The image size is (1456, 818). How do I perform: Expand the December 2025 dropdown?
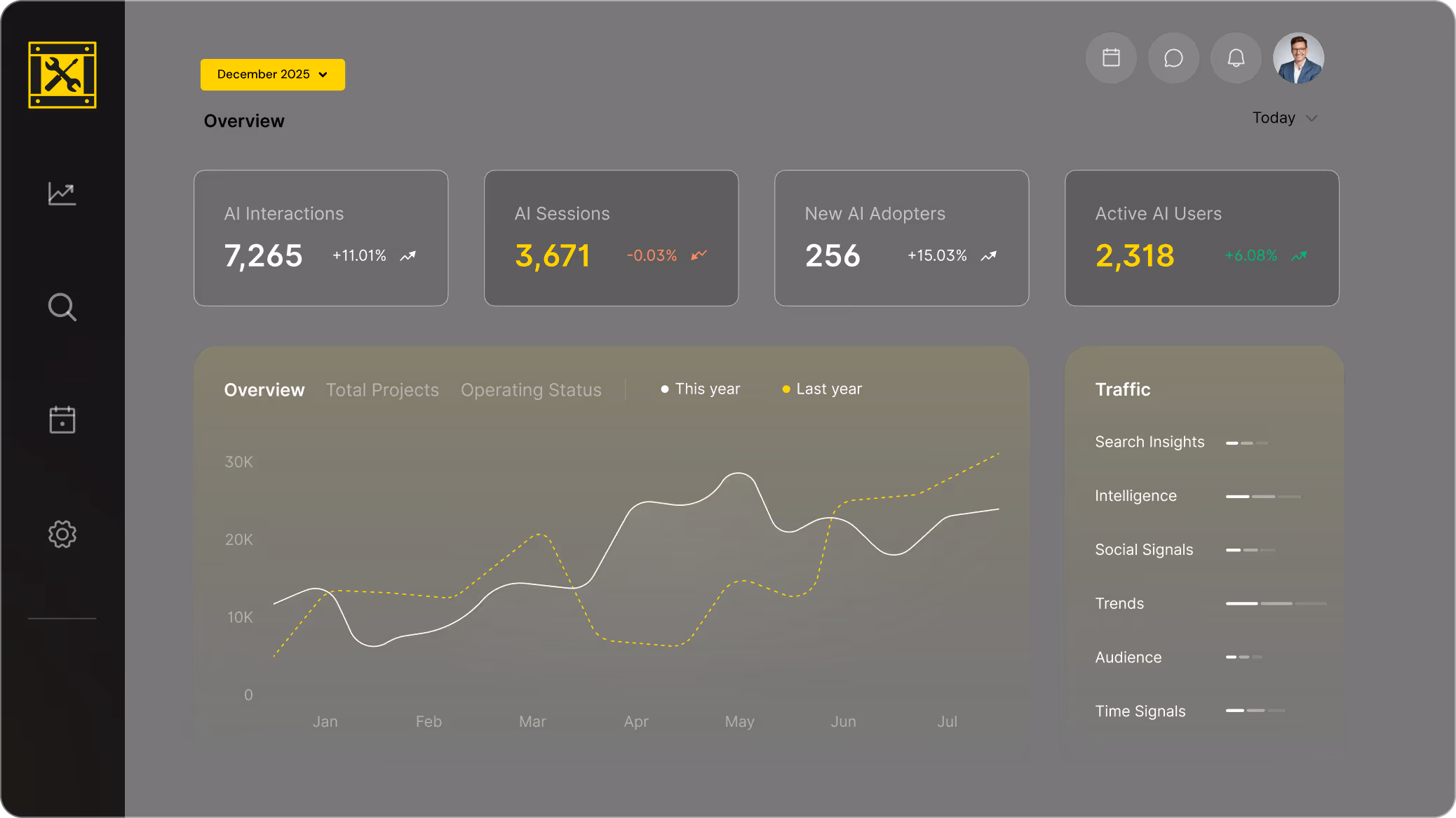click(272, 74)
